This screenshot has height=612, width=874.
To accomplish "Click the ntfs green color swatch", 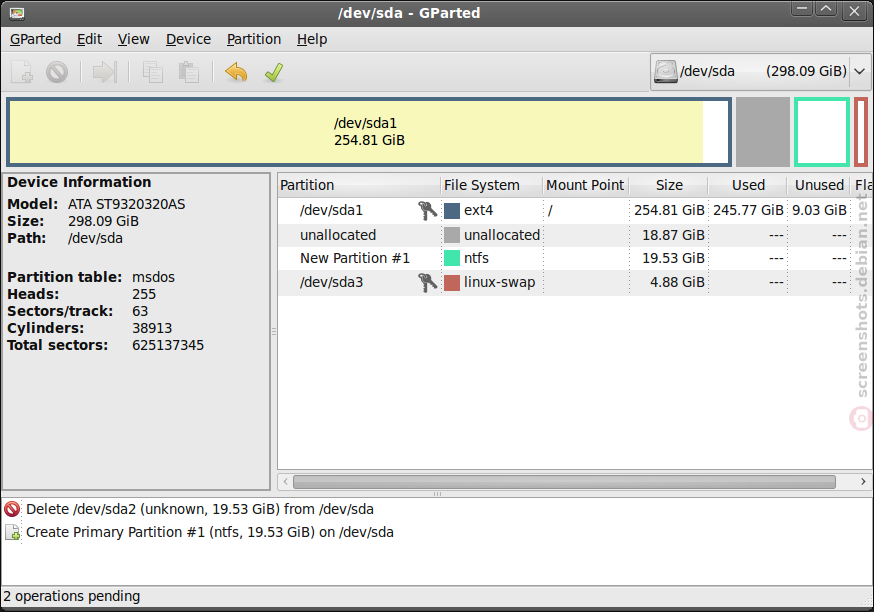I will coord(452,259).
